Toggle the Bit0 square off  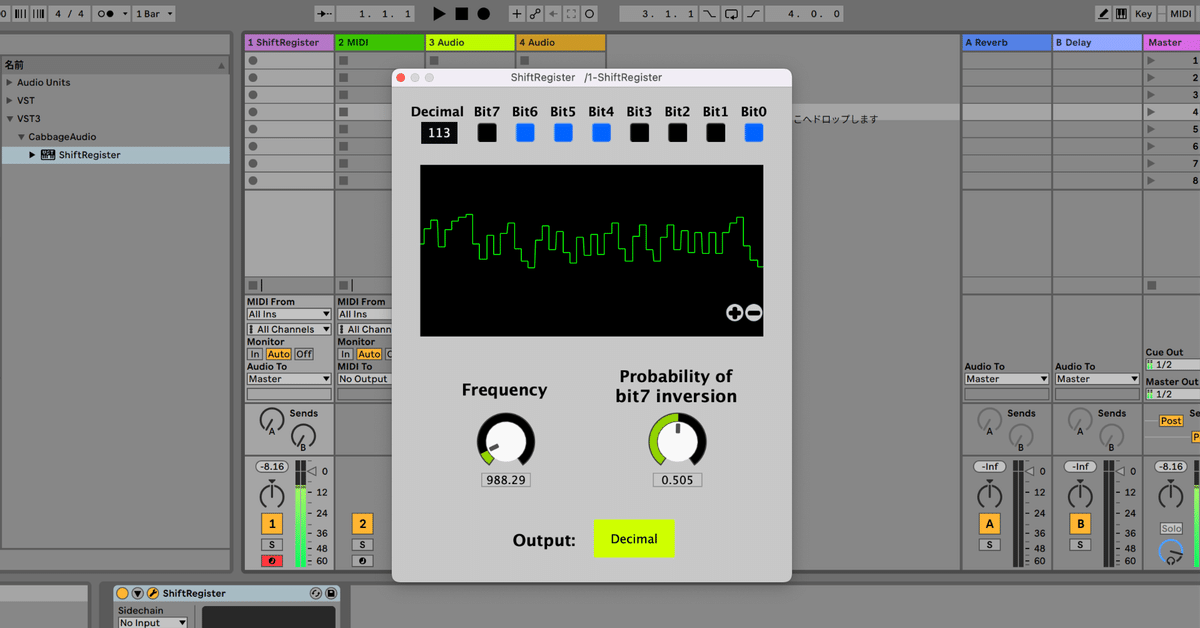pyautogui.click(x=753, y=132)
